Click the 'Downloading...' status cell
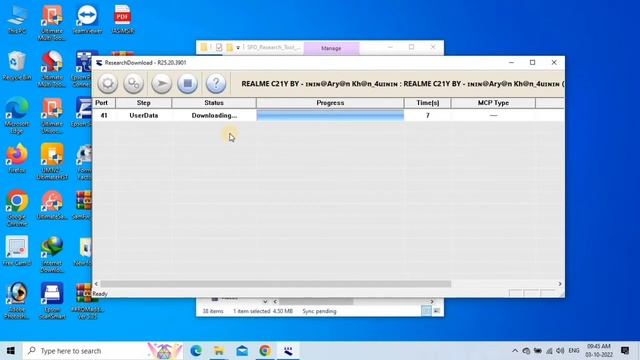Screen dimensions: 640x360 [214, 116]
